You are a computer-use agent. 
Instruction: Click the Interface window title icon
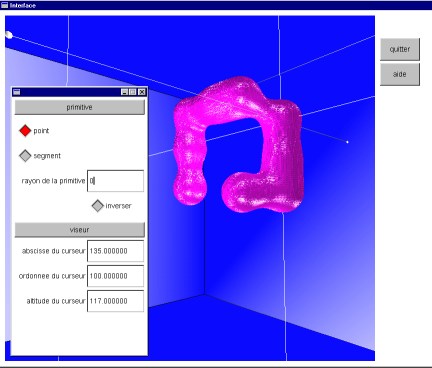point(4,5)
